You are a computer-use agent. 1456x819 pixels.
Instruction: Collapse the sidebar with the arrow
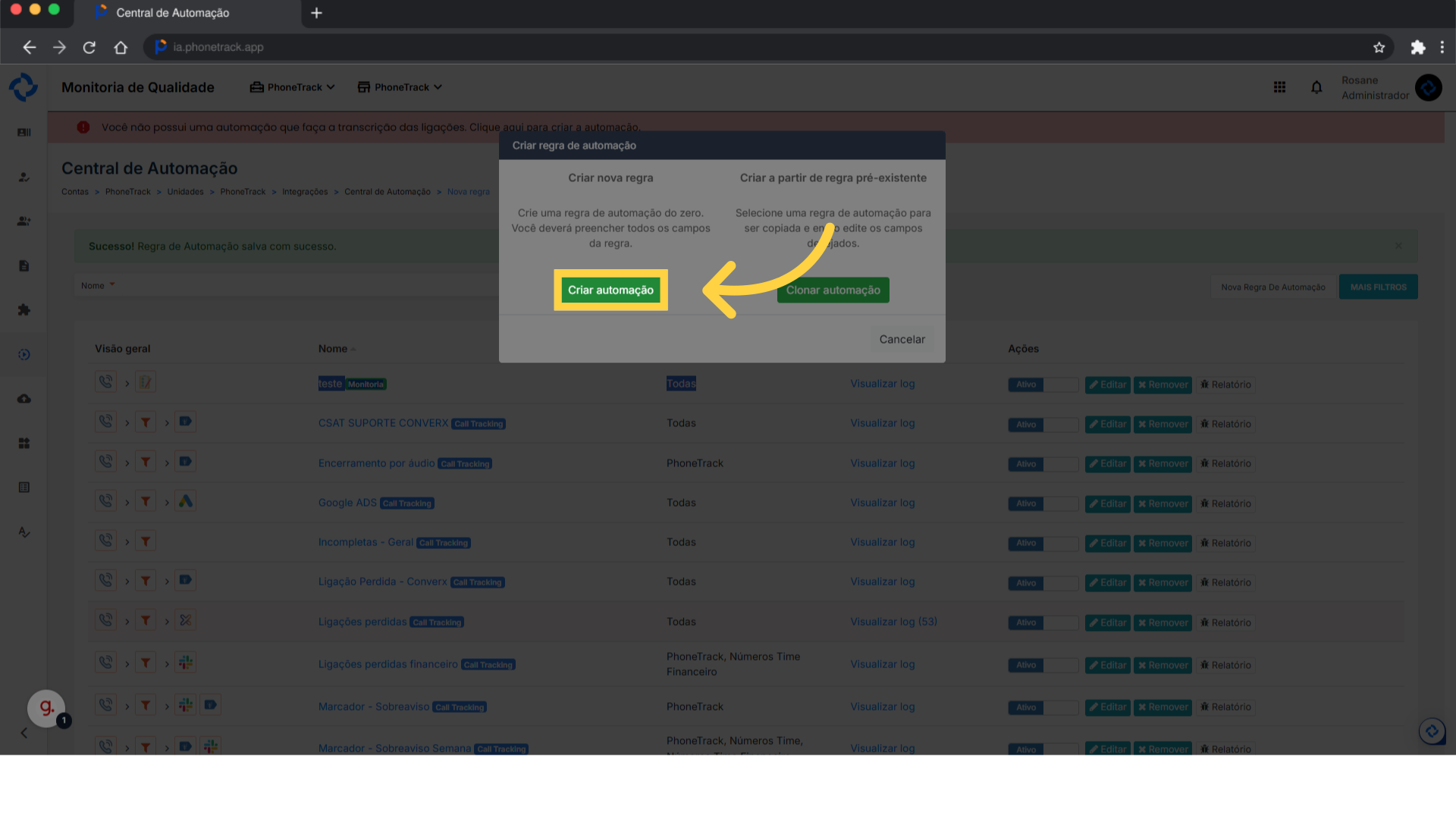24,733
